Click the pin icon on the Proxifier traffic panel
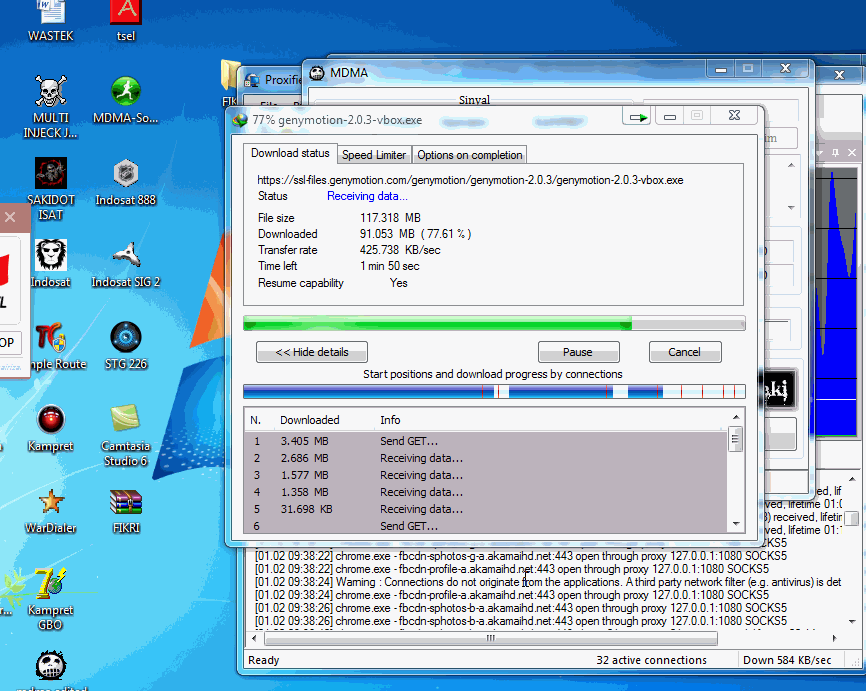Image resolution: width=866 pixels, height=691 pixels. [x=835, y=152]
